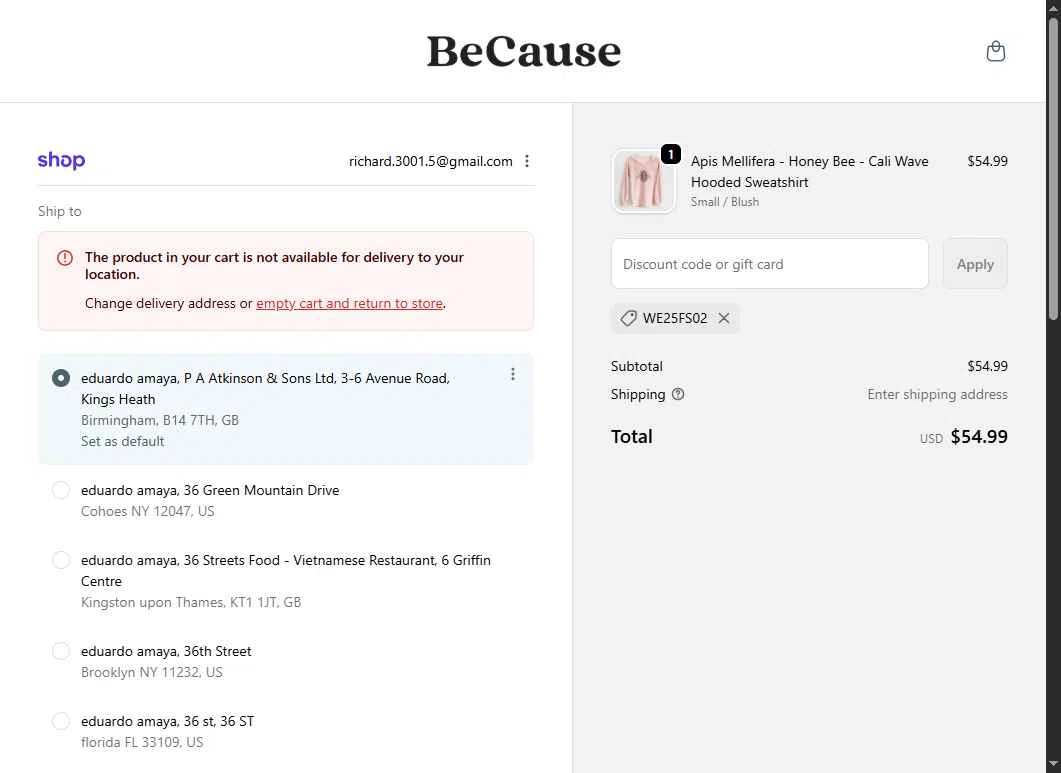
Task: Click the florida FL 33109, US text
Action: click(x=142, y=742)
